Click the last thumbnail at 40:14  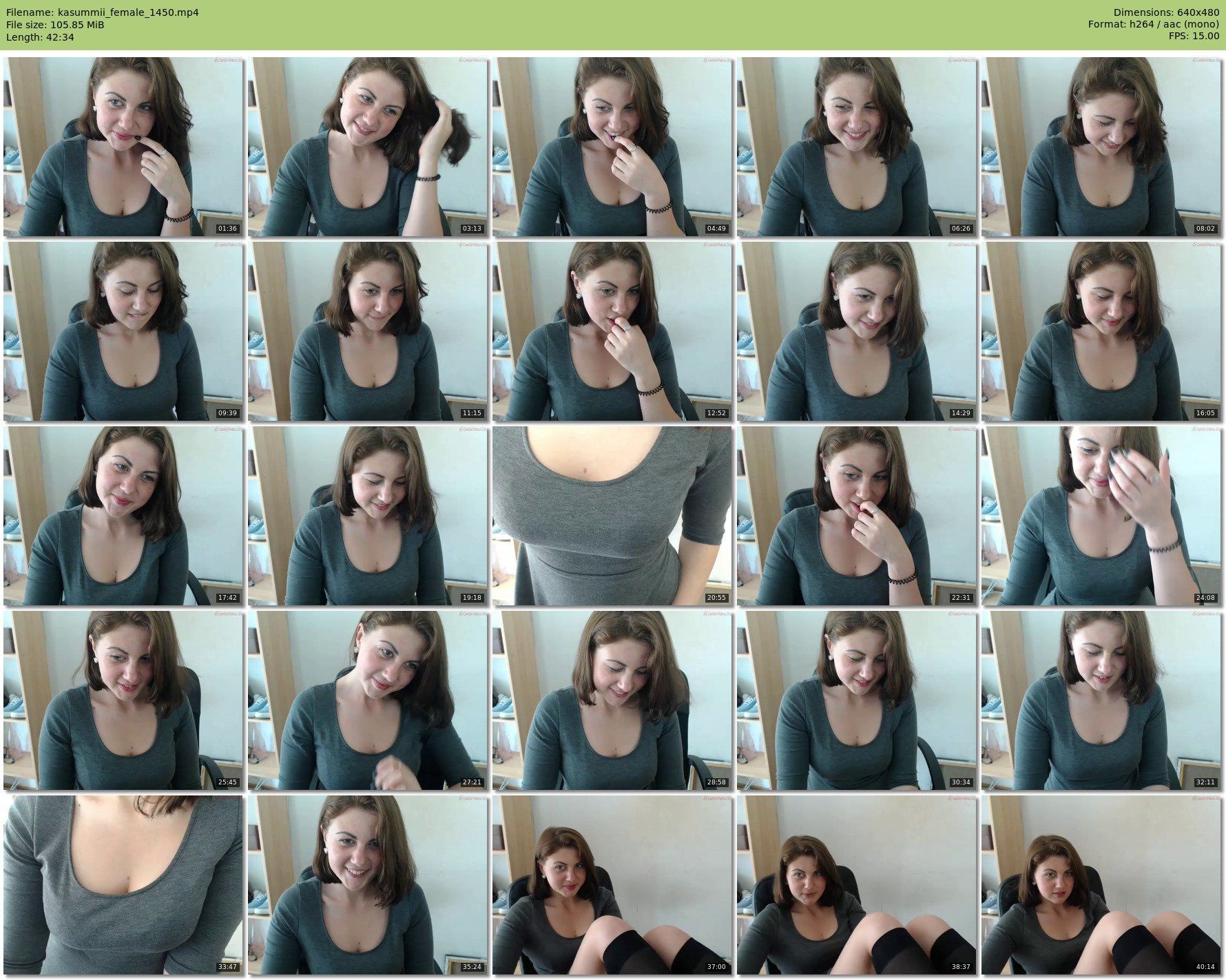click(x=1101, y=885)
